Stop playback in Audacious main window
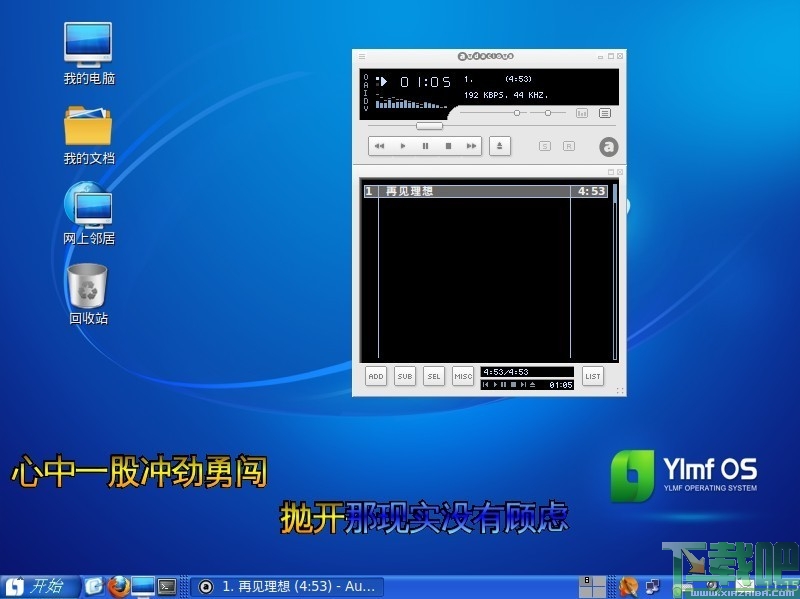This screenshot has width=800, height=599. [448, 146]
